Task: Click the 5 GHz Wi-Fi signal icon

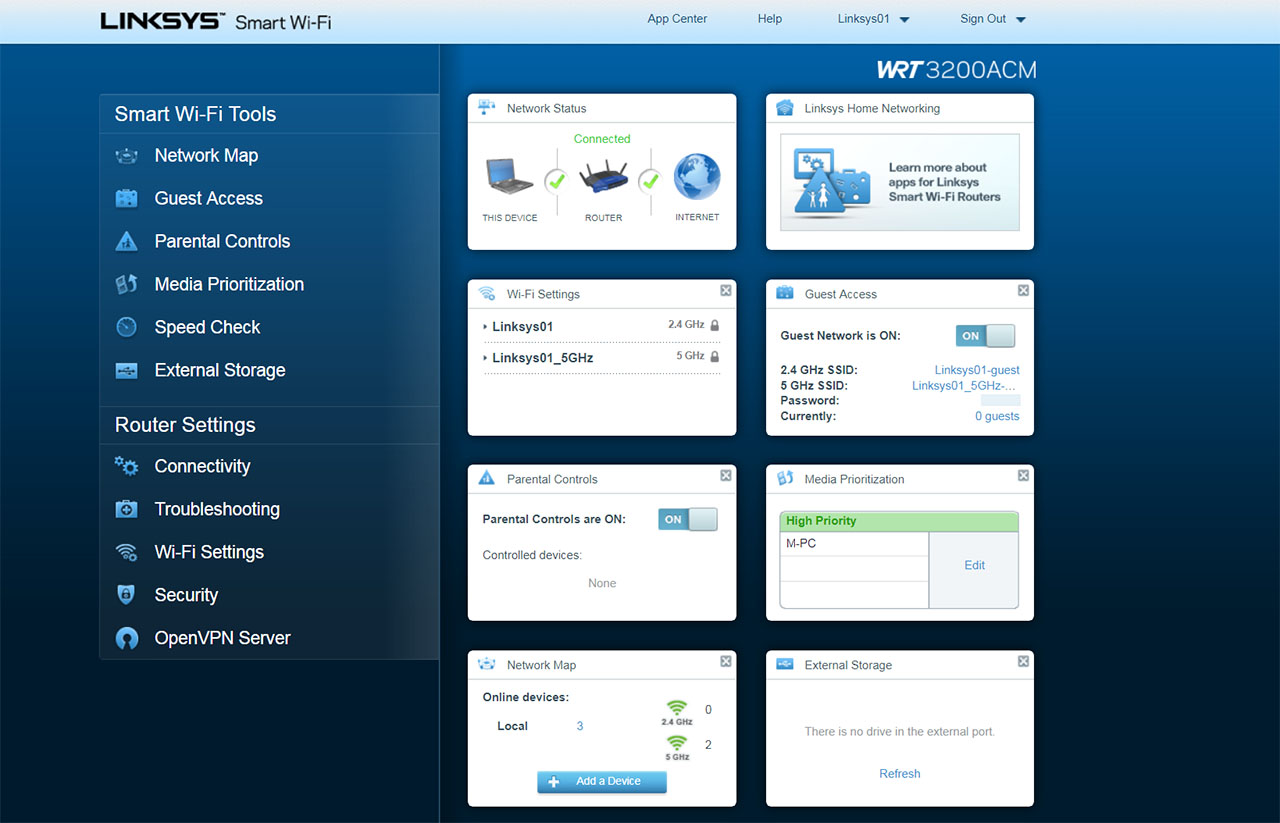Action: point(677,744)
